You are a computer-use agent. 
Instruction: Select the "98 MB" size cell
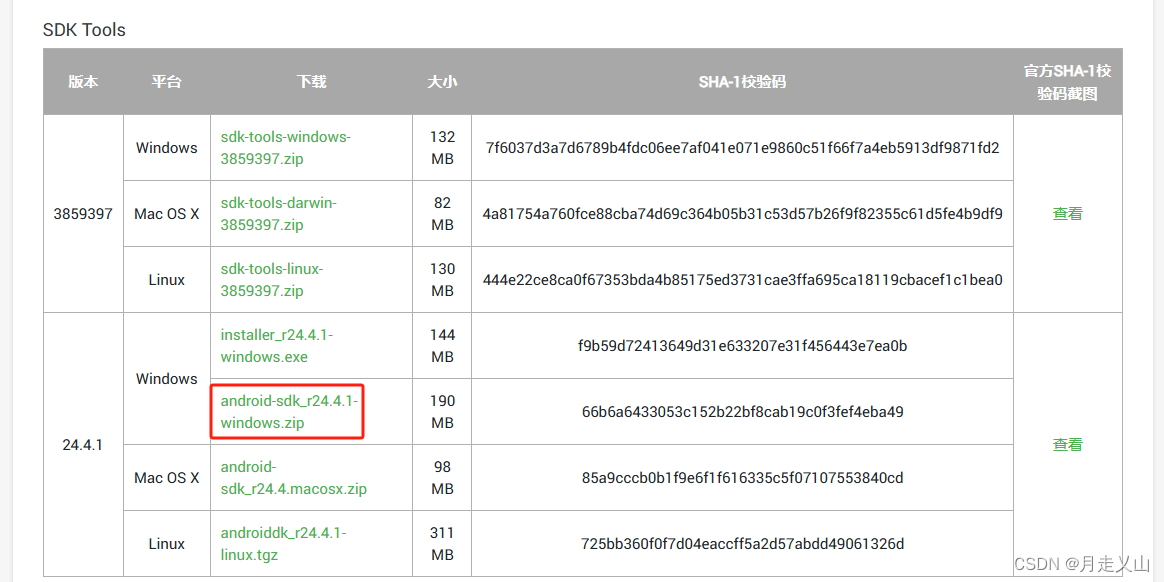[x=442, y=478]
